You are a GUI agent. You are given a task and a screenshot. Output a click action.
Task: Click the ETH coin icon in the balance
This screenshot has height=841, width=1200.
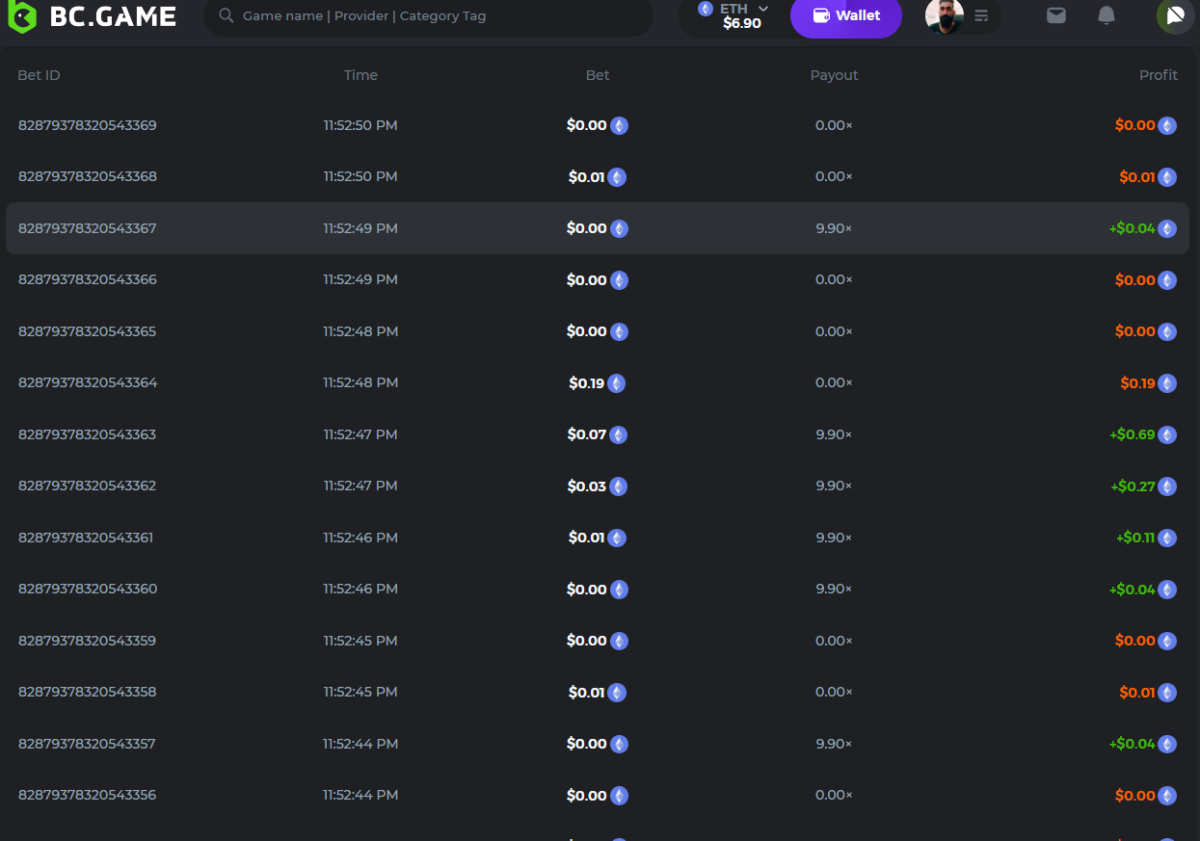pyautogui.click(x=706, y=9)
